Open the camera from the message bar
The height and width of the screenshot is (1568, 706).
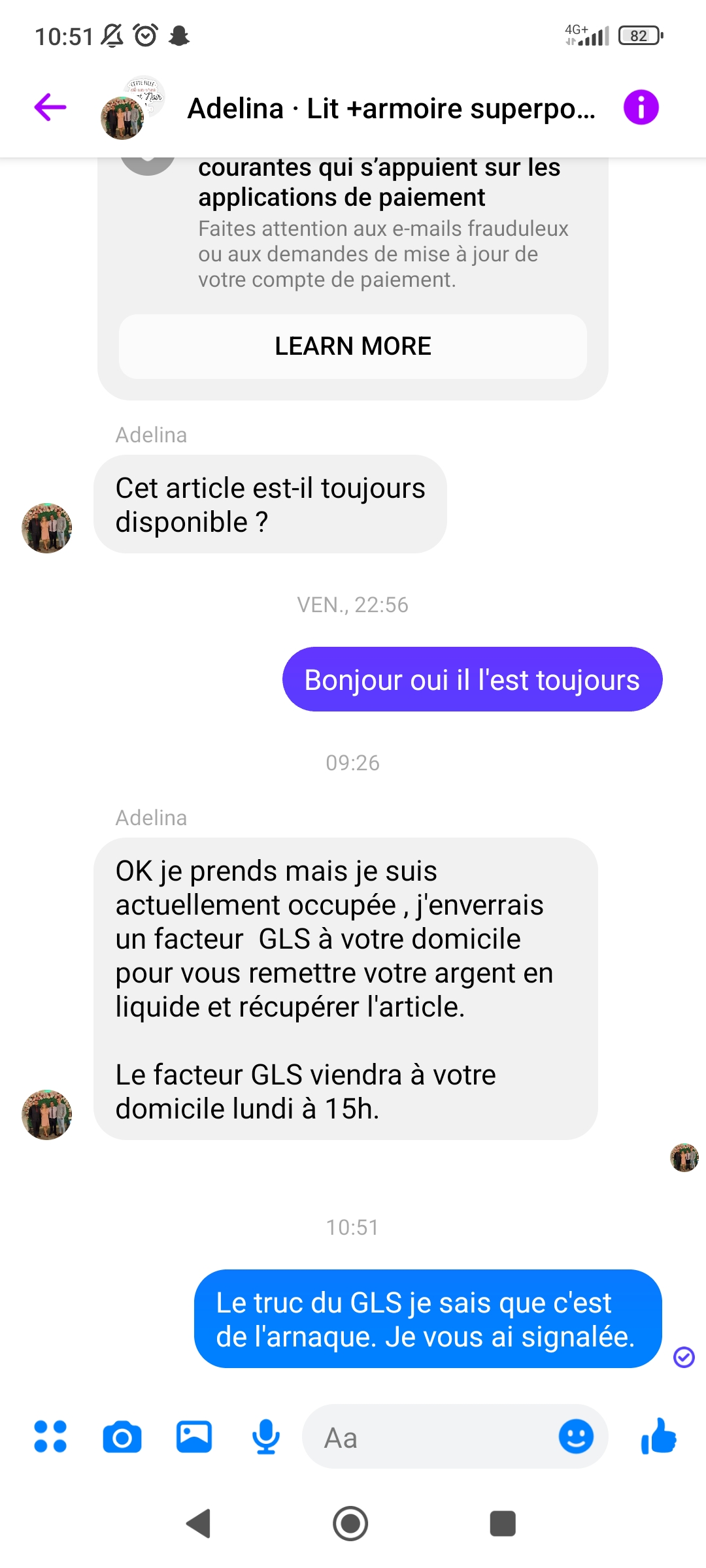[122, 1437]
